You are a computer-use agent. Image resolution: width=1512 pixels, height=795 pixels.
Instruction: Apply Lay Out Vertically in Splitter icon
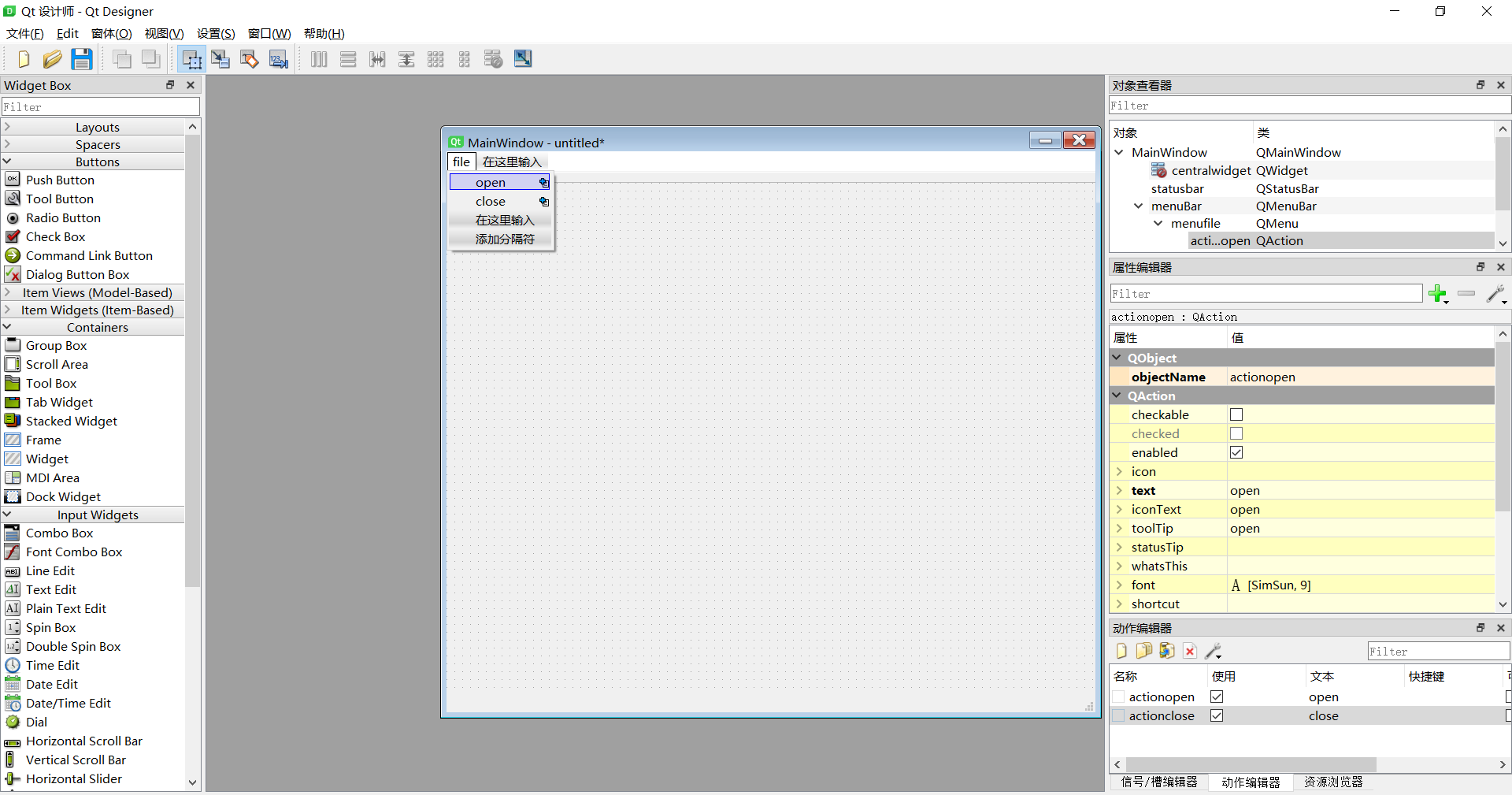[406, 59]
